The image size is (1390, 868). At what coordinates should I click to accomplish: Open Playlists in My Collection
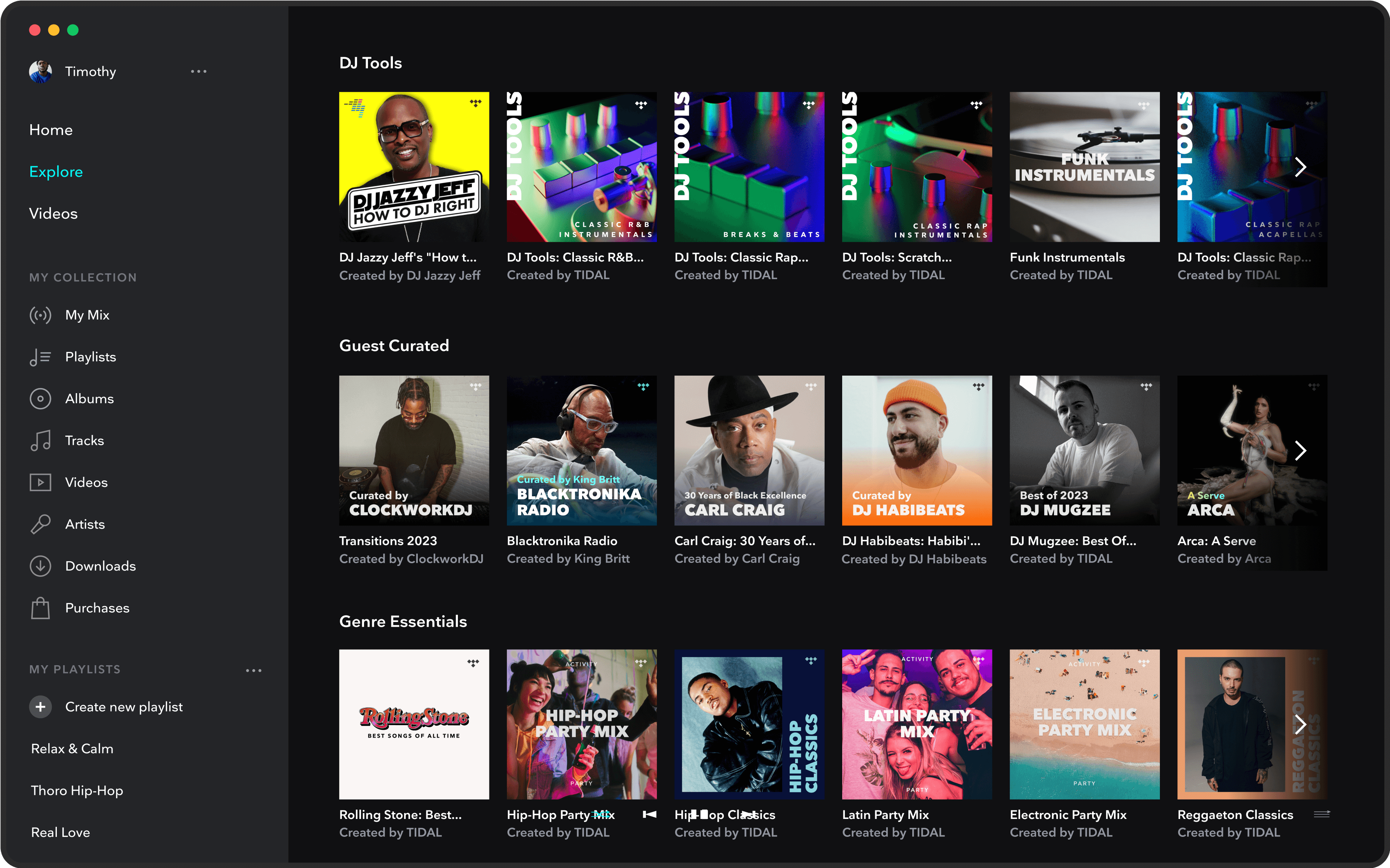click(90, 357)
